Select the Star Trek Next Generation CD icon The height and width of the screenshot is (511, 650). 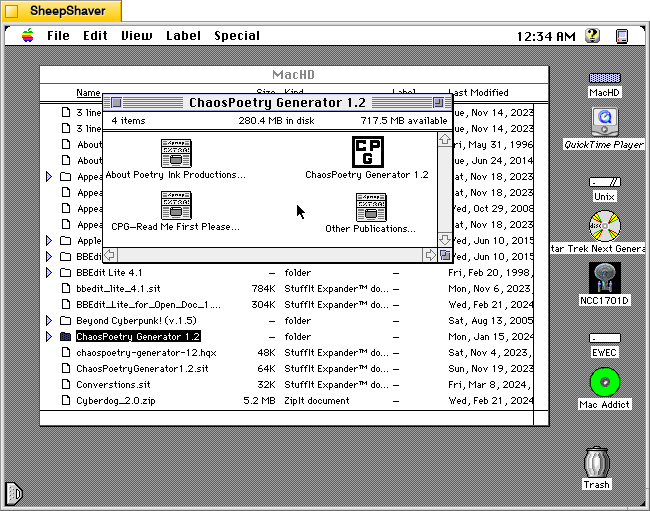[604, 226]
